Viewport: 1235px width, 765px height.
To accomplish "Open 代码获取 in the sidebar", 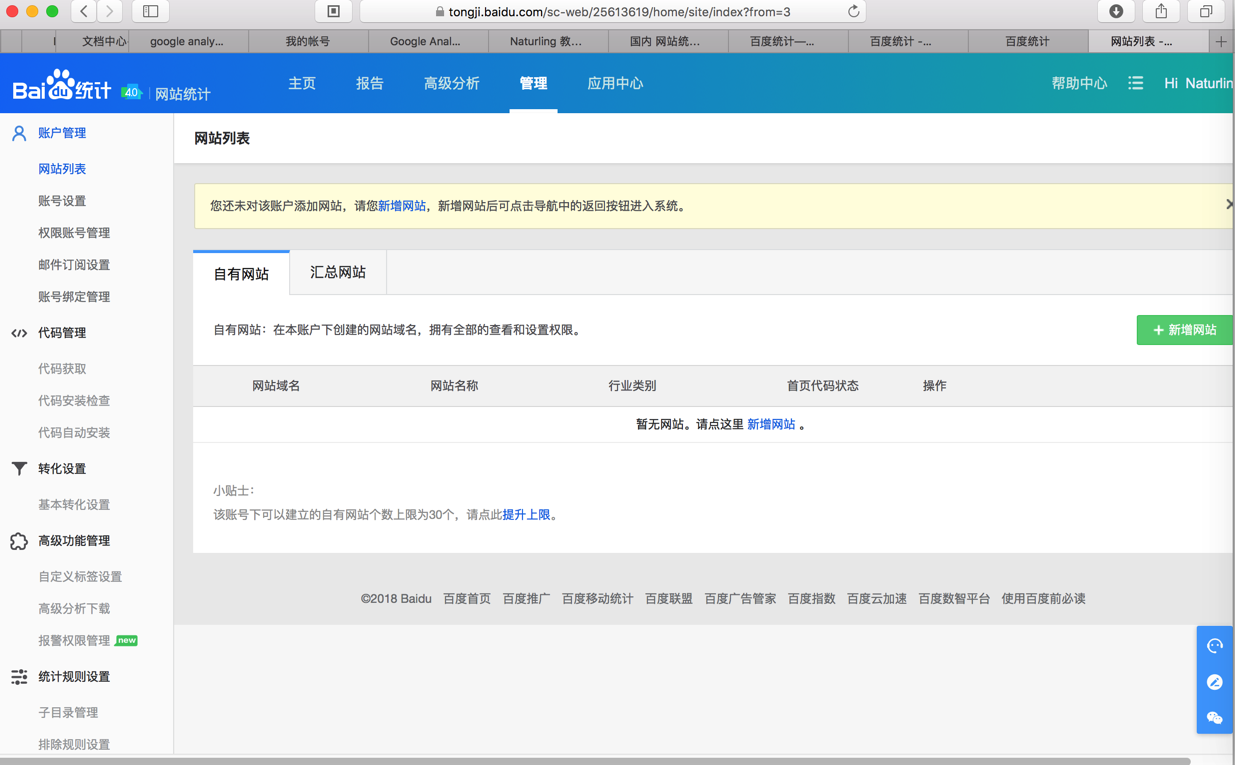I will click(x=62, y=369).
